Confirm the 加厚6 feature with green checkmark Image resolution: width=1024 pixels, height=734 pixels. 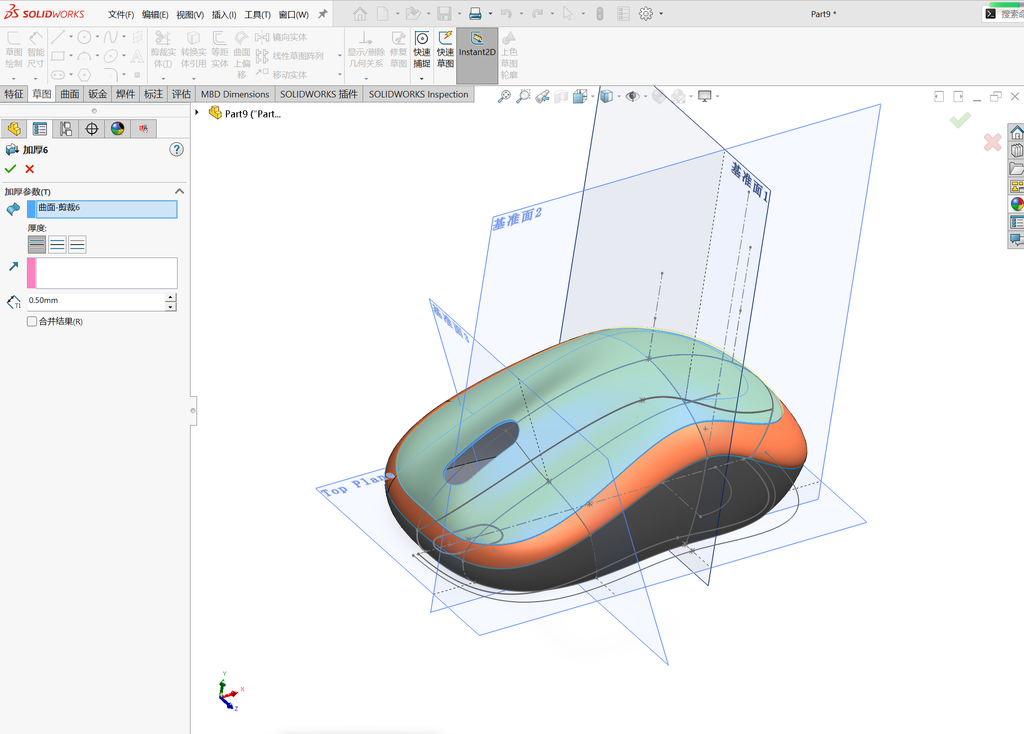pos(10,169)
